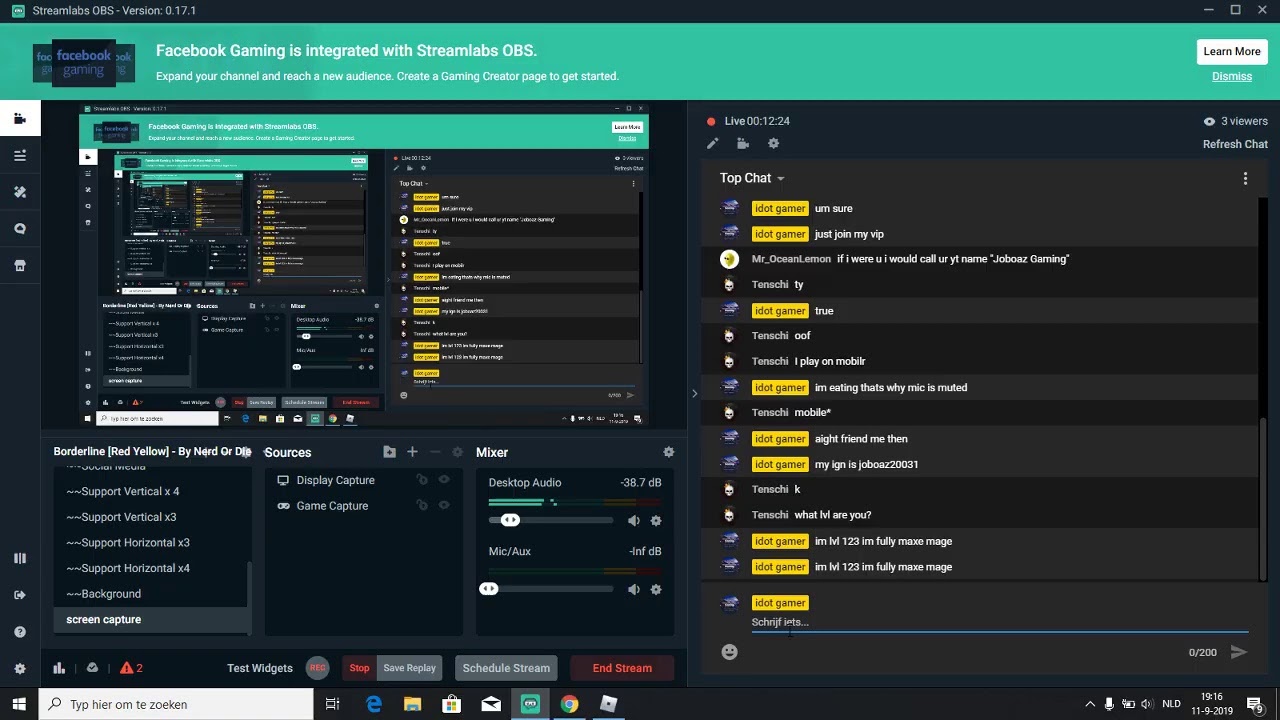Open NLD language selector in tray

(1171, 704)
